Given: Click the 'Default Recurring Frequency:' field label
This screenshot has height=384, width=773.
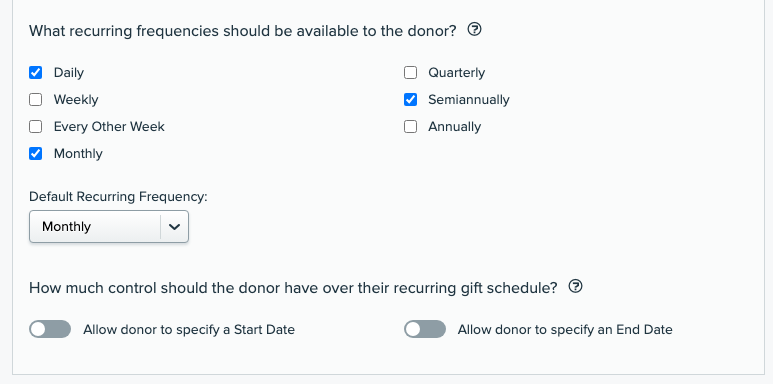Looking at the screenshot, I should point(118,197).
